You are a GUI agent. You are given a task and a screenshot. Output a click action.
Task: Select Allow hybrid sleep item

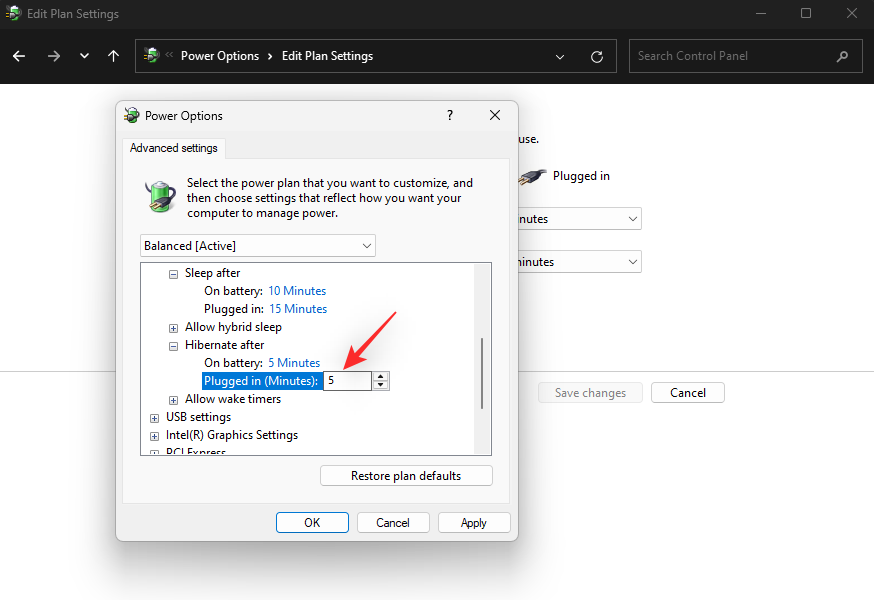(x=233, y=327)
